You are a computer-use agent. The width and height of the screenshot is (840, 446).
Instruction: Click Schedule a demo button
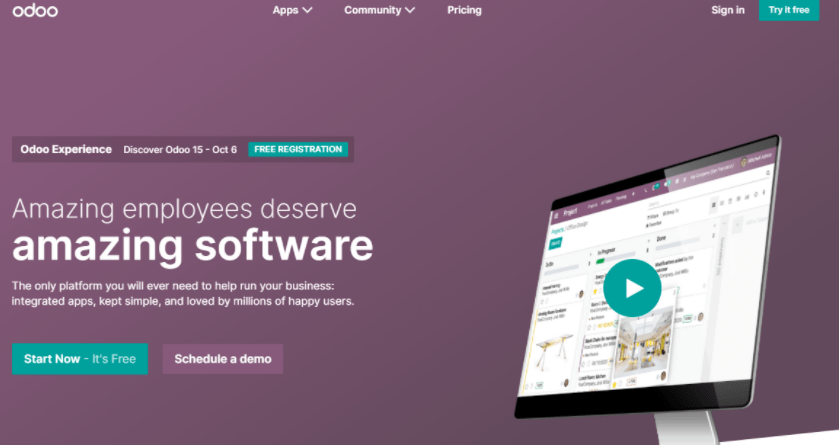pos(223,359)
